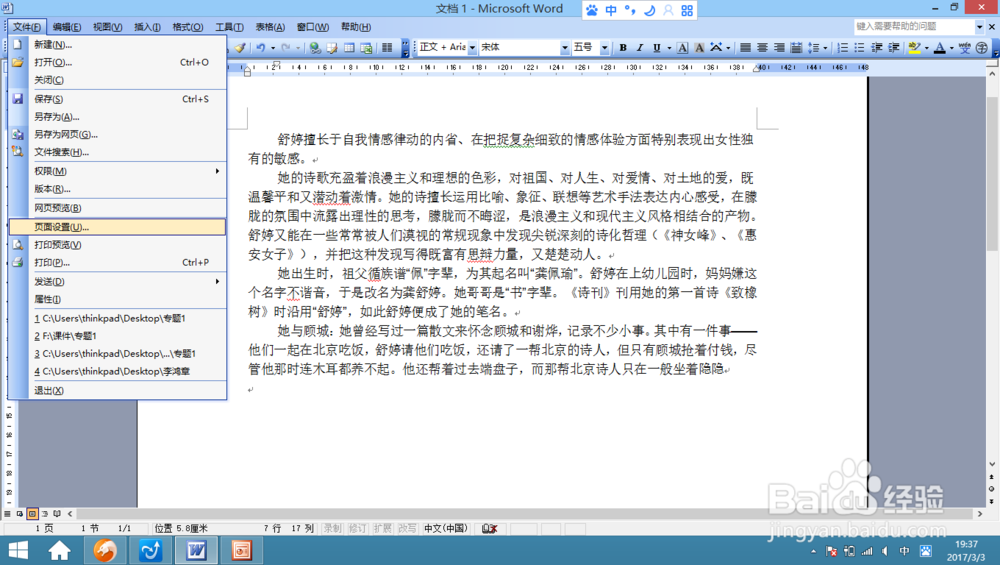The image size is (1000, 565).
Task: Toggle 扩展 extend selection indicator
Action: 382,529
